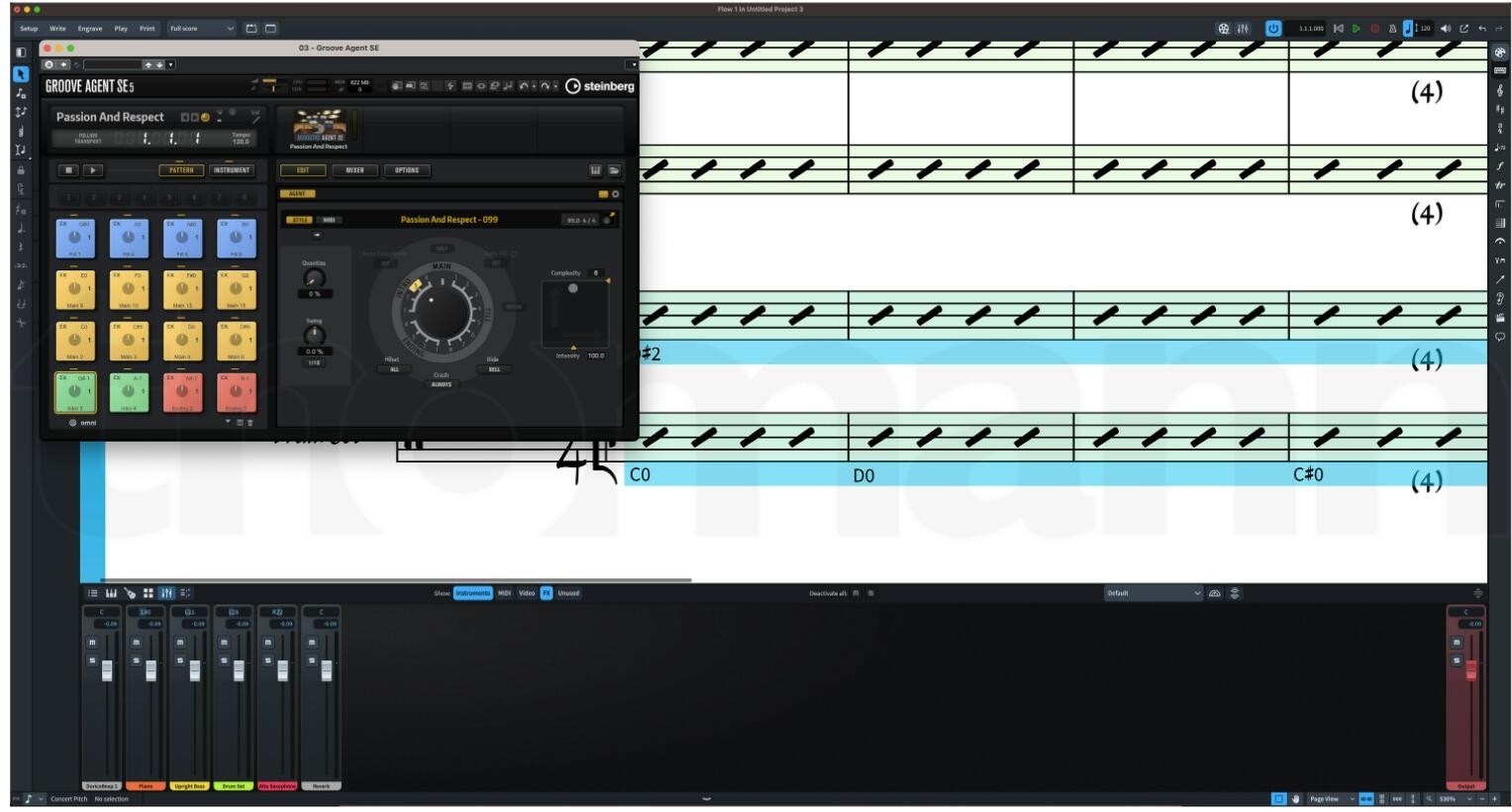Toggle MIDI channels in the mixer

pos(504,593)
